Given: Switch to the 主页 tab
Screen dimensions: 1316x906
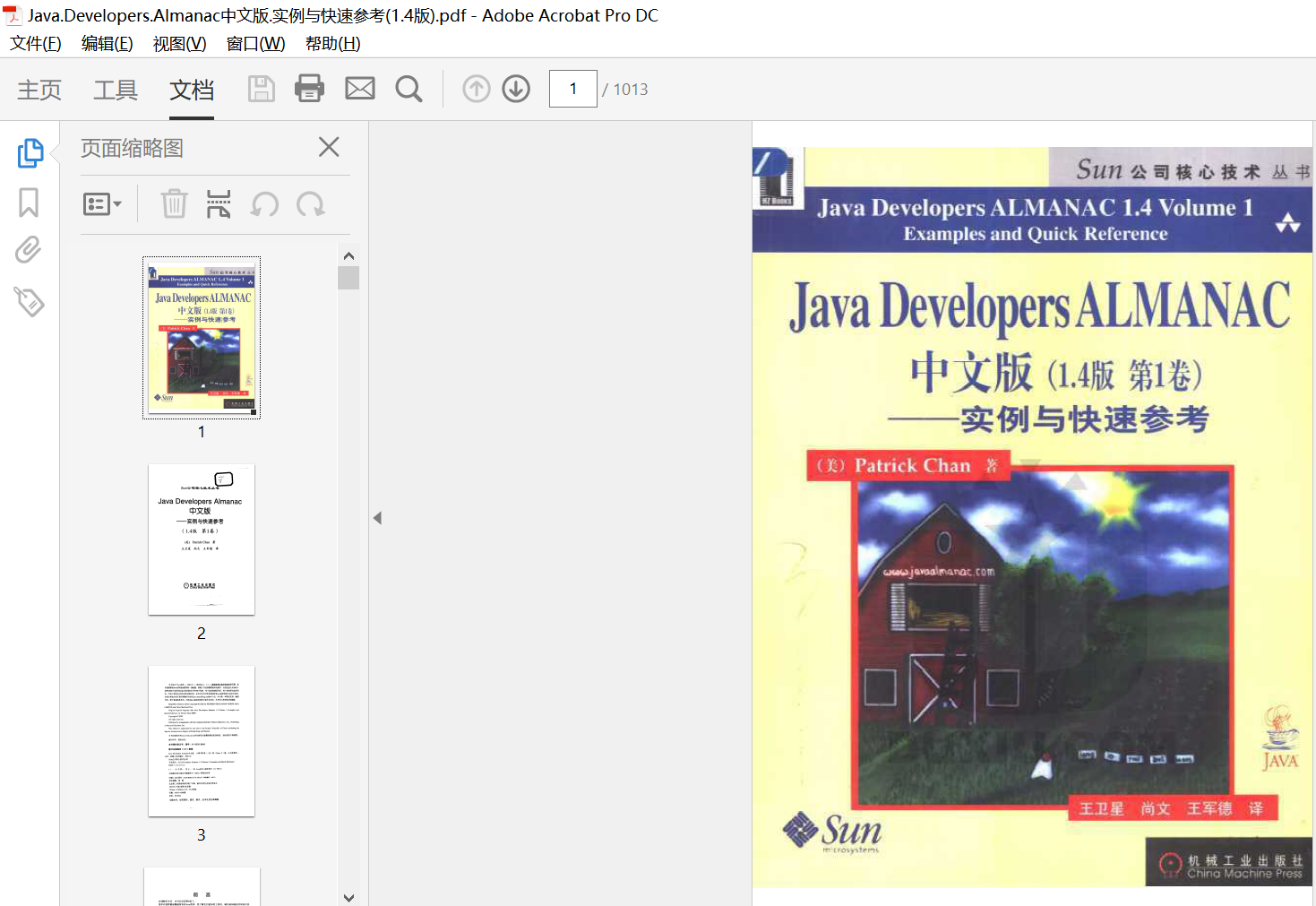Looking at the screenshot, I should [x=39, y=90].
